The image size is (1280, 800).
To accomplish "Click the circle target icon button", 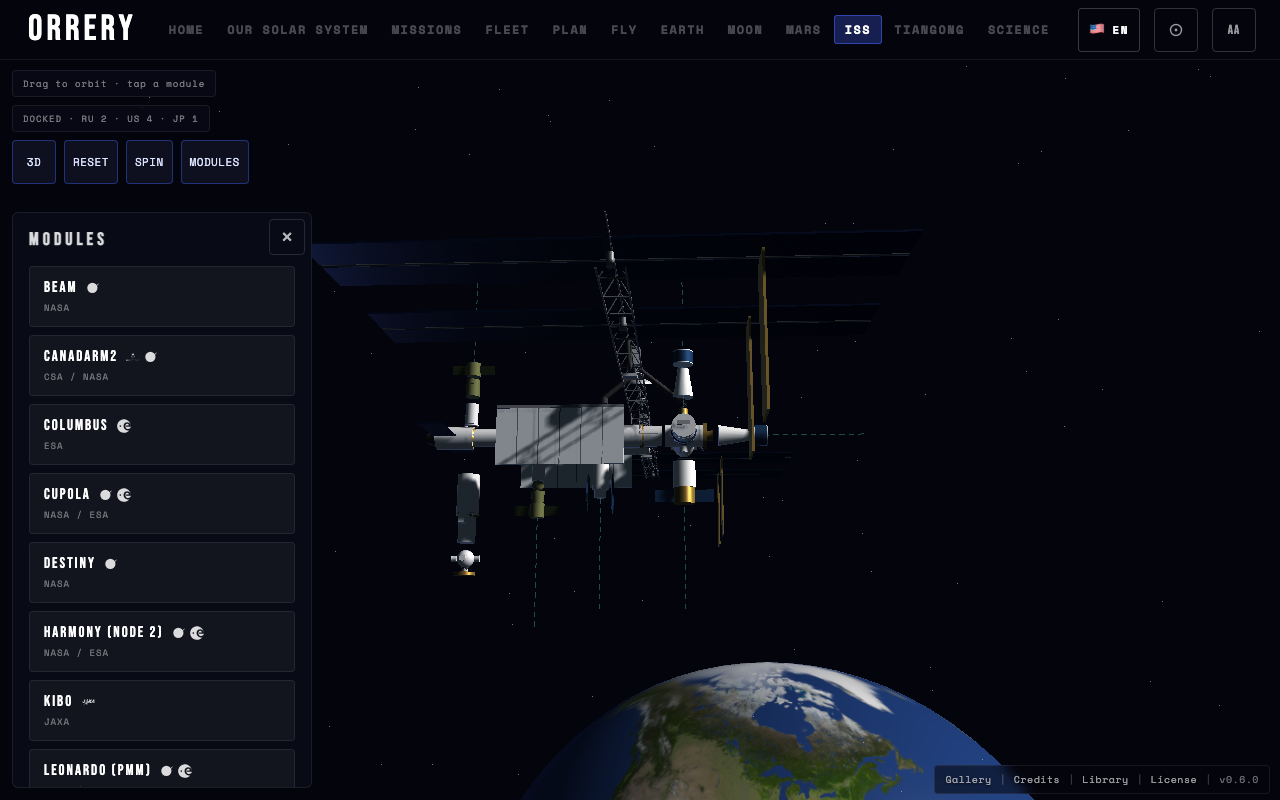I will click(1176, 30).
